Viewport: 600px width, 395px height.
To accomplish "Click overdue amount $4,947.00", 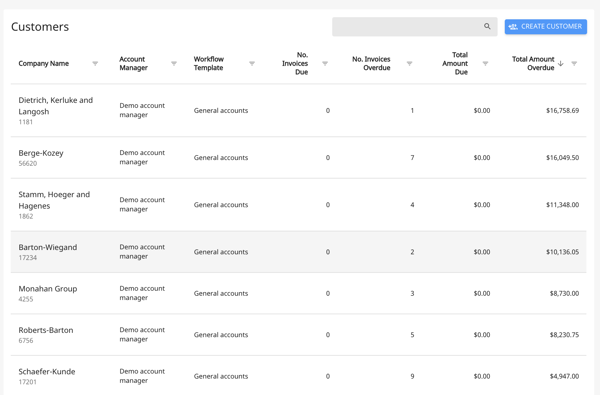I will tap(564, 376).
